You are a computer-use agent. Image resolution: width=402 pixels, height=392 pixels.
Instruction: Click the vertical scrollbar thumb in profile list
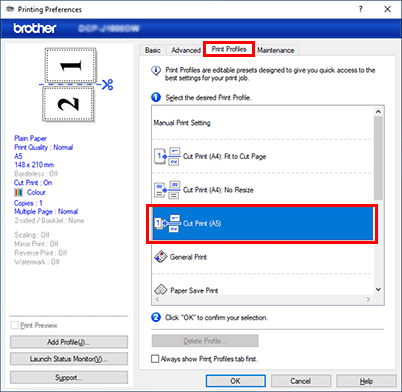[378, 158]
